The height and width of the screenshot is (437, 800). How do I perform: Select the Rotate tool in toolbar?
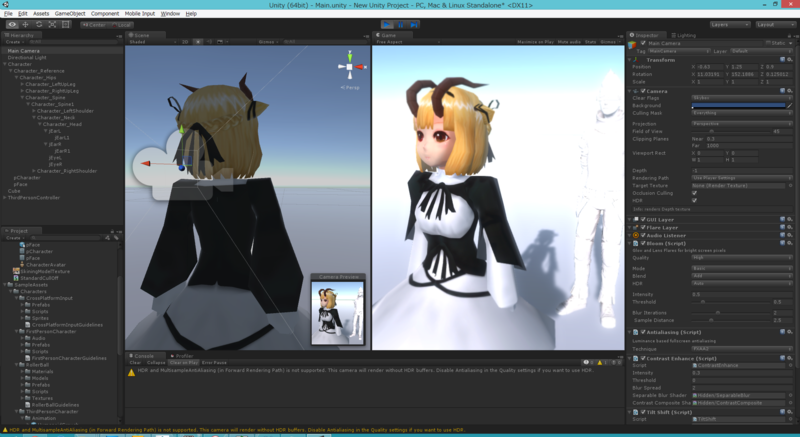pos(39,24)
